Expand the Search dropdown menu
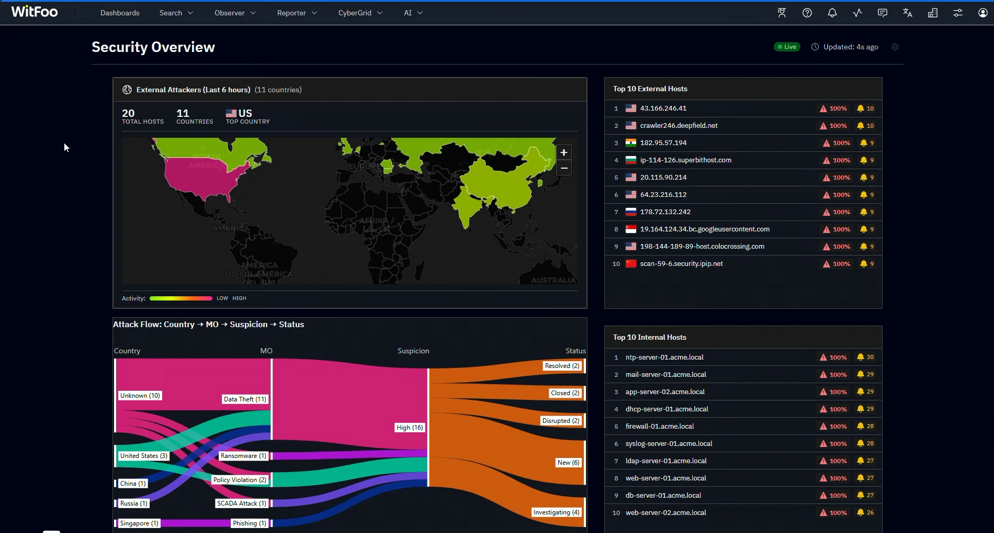This screenshot has height=533, width=994. [x=176, y=13]
